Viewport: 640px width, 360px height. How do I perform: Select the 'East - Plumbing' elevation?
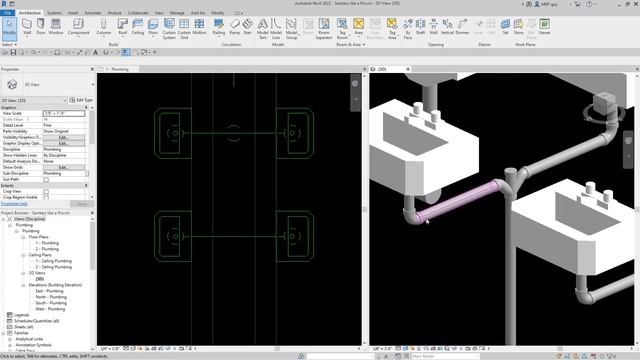(49, 291)
